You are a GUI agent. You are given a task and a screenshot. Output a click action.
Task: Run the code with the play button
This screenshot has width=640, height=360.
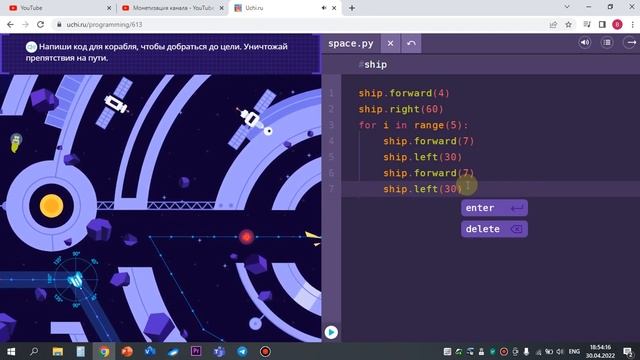[x=331, y=332]
